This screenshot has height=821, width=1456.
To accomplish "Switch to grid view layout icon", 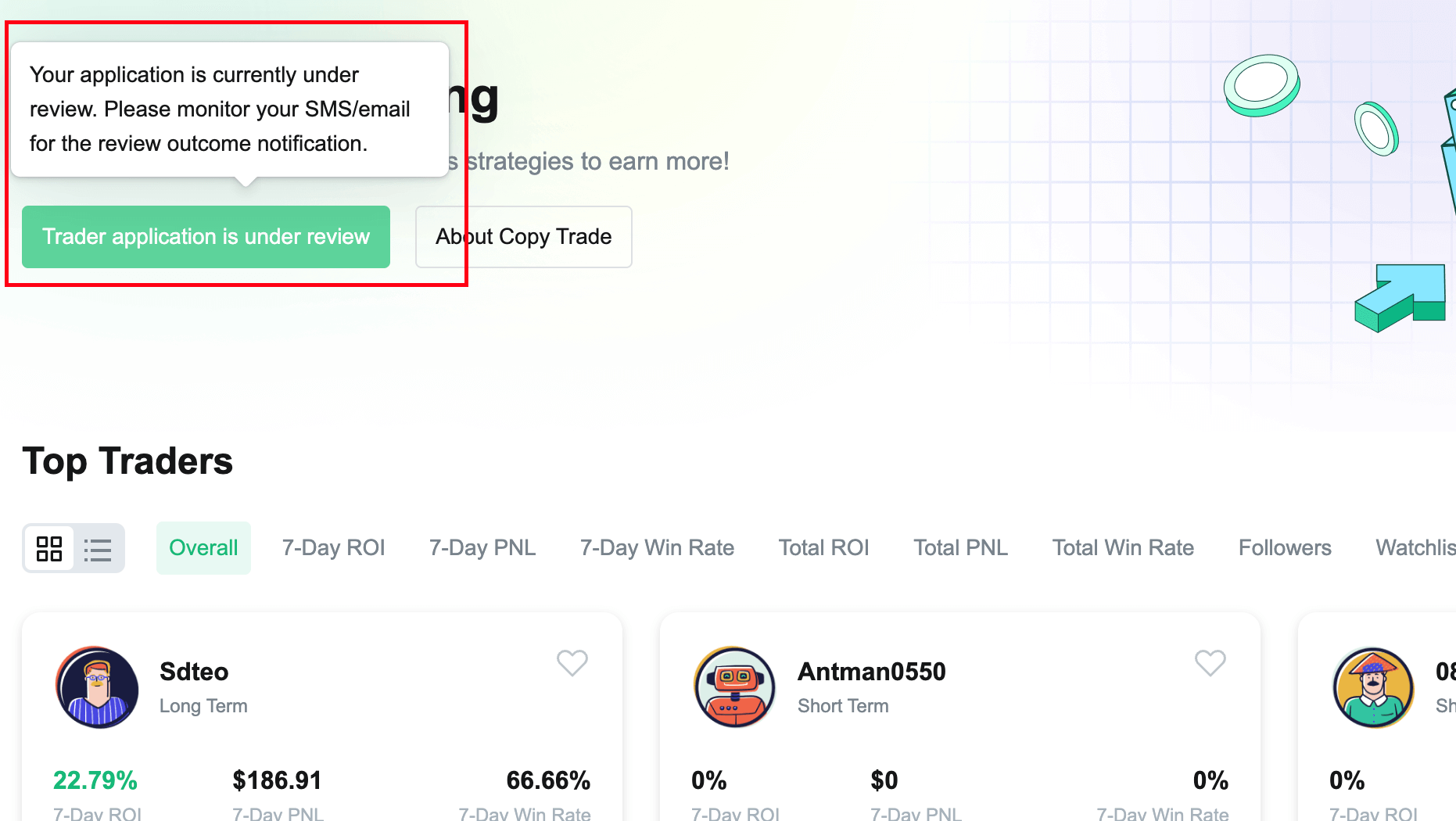I will pyautogui.click(x=49, y=548).
